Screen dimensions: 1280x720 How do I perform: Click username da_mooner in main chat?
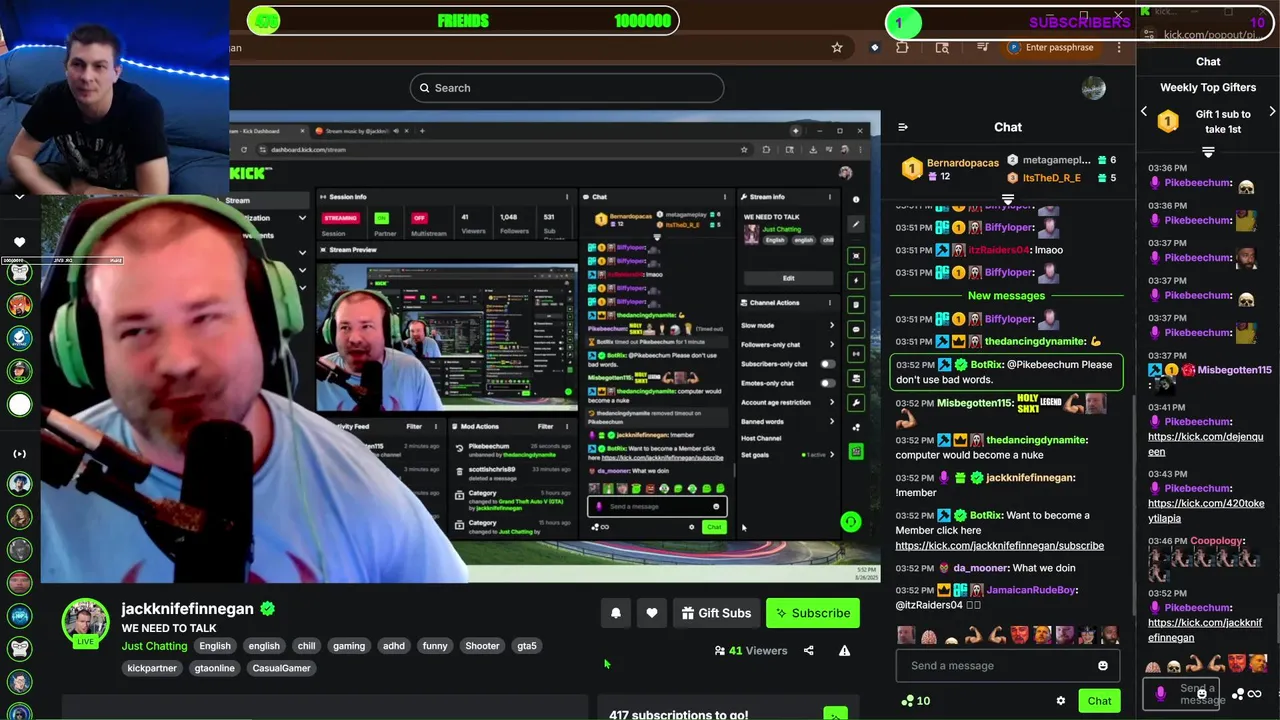click(981, 568)
